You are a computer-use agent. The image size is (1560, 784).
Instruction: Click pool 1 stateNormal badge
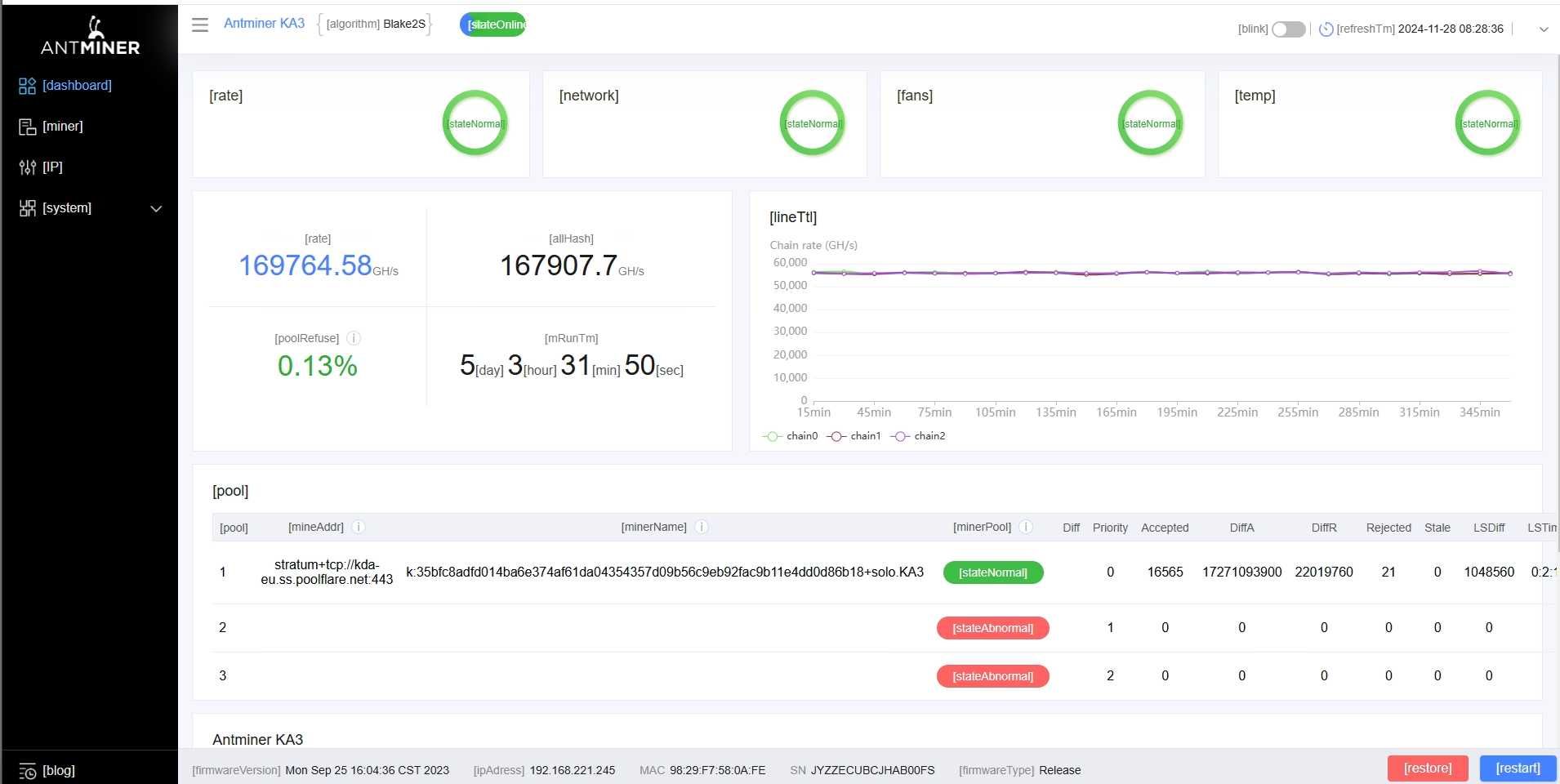coord(993,572)
